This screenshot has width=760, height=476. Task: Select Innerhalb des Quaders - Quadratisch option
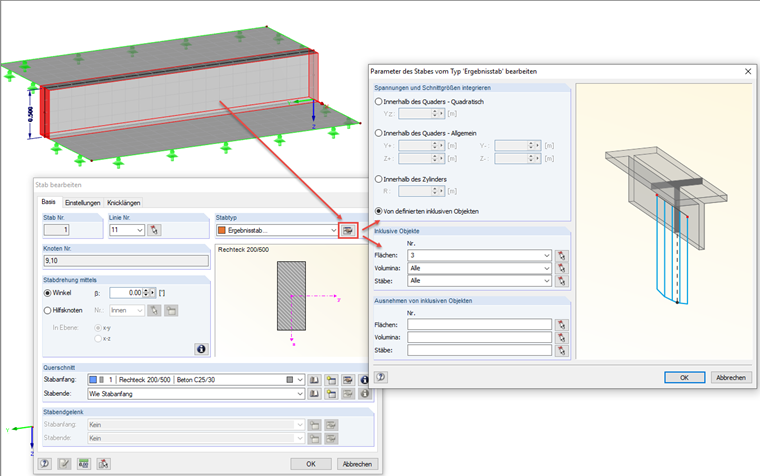[379, 102]
